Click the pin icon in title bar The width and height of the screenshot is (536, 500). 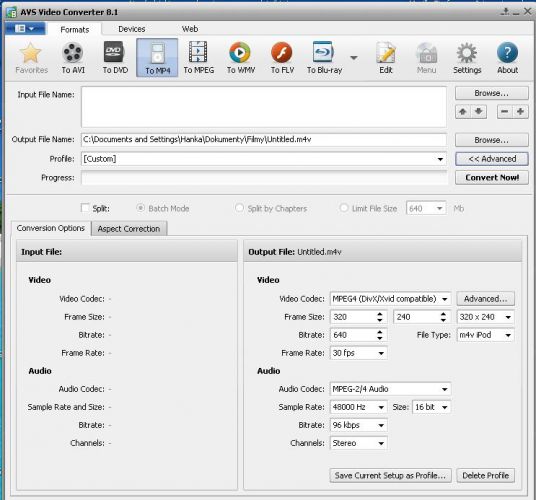point(505,12)
